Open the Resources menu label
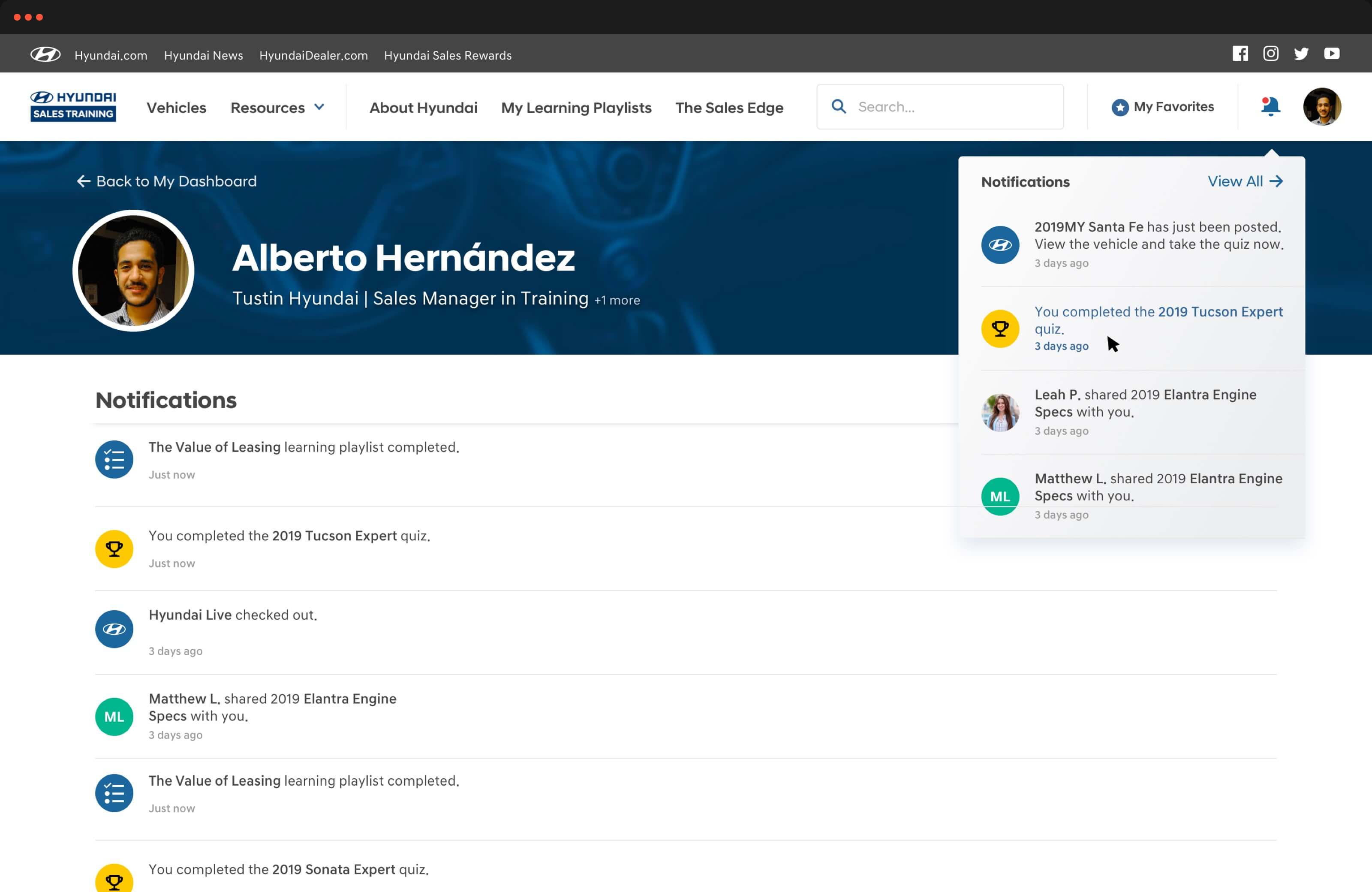The height and width of the screenshot is (892, 1372). [268, 108]
